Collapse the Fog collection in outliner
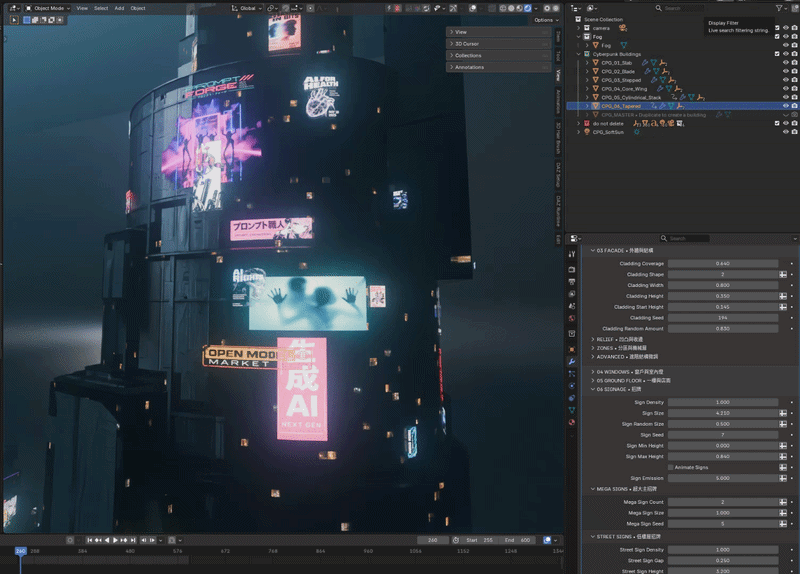 (579, 37)
